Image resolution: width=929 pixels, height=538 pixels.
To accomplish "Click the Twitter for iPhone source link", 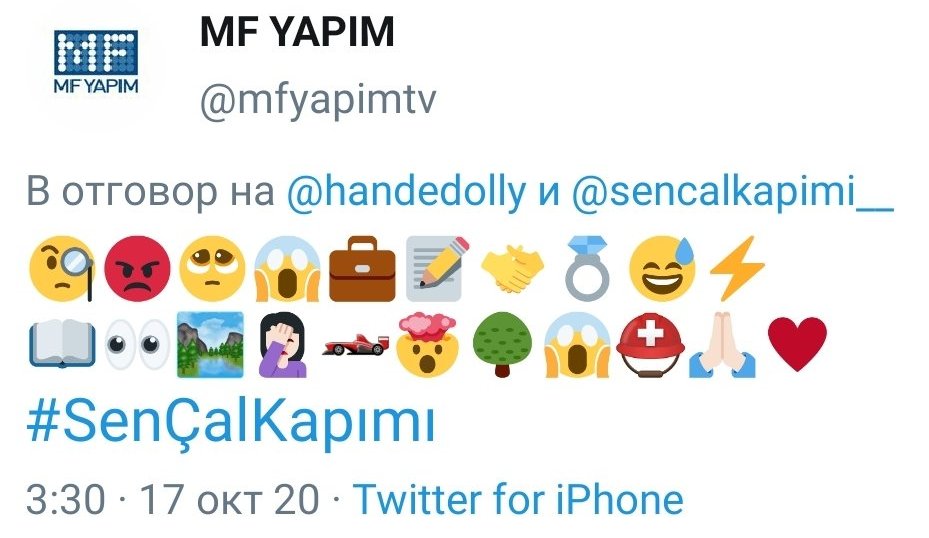I will 518,499.
